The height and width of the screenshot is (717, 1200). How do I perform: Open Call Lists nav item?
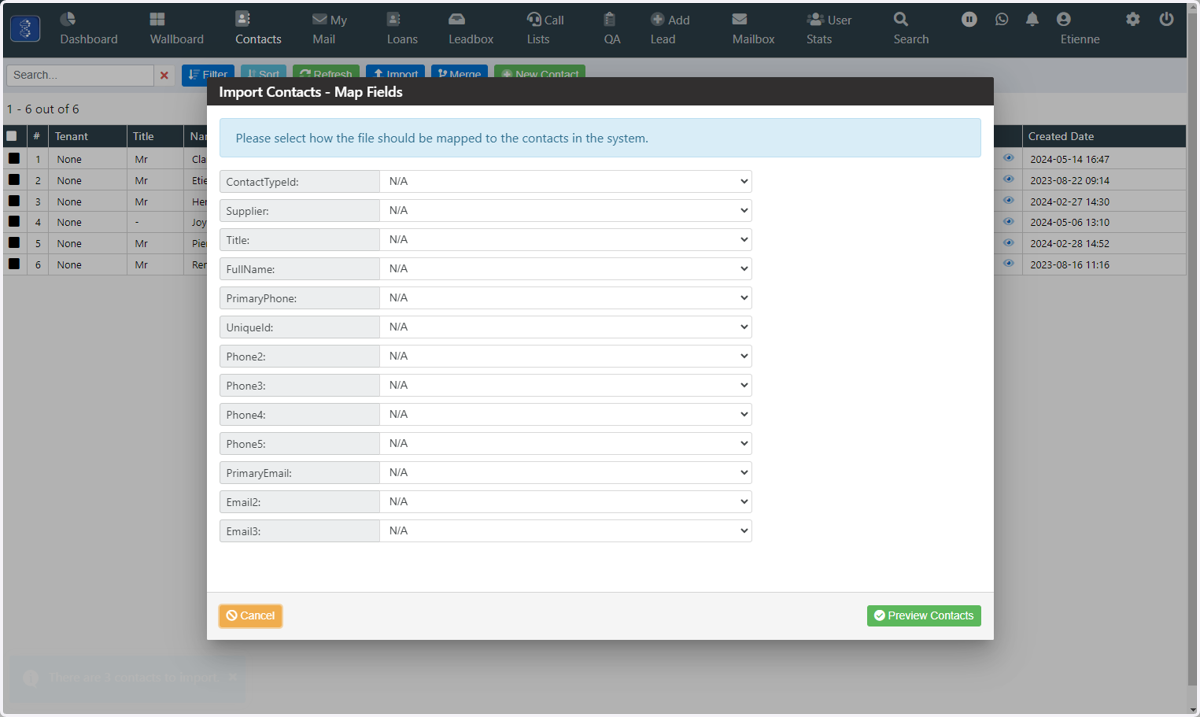point(545,29)
